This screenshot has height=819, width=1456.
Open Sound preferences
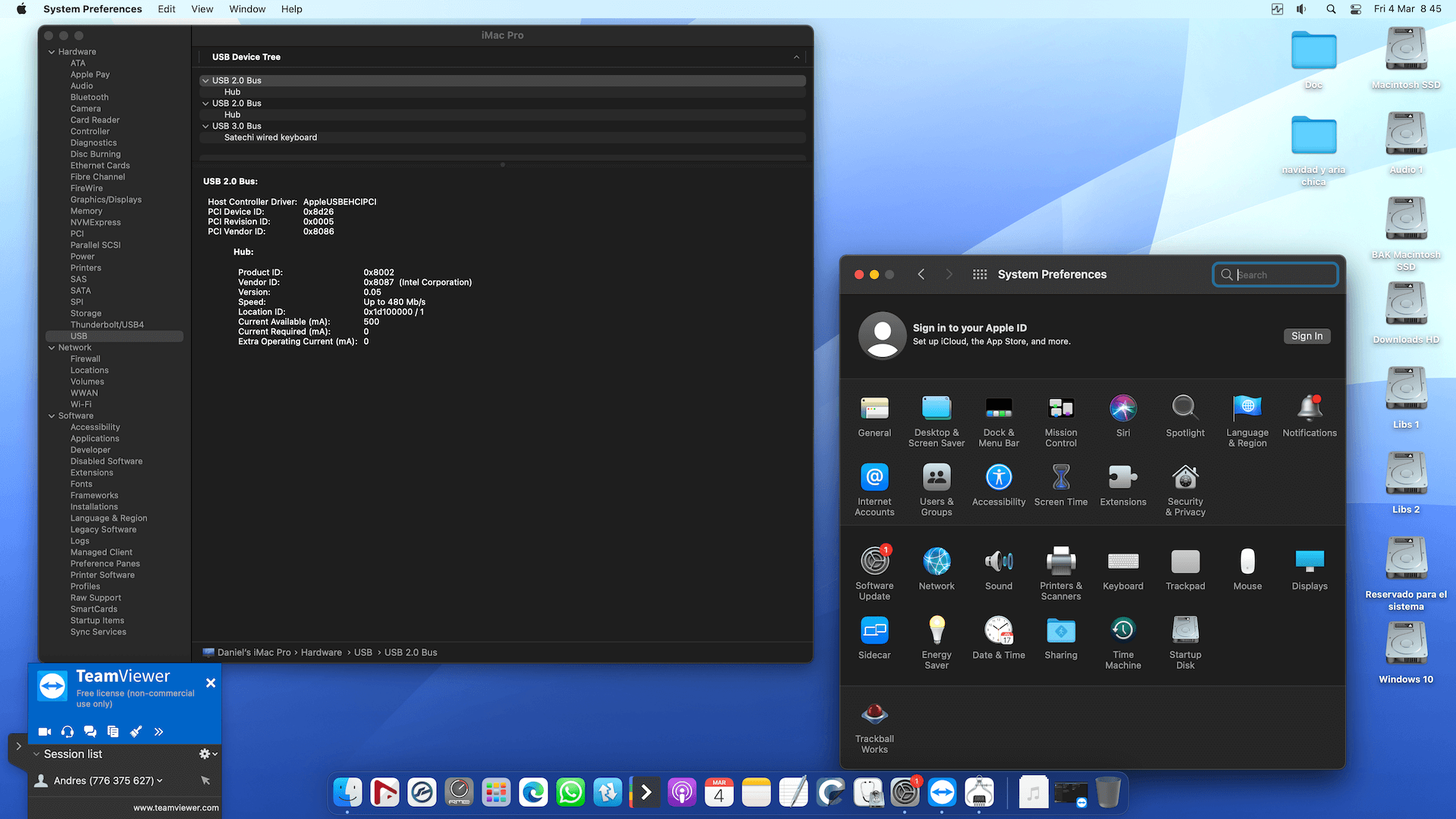click(x=999, y=569)
